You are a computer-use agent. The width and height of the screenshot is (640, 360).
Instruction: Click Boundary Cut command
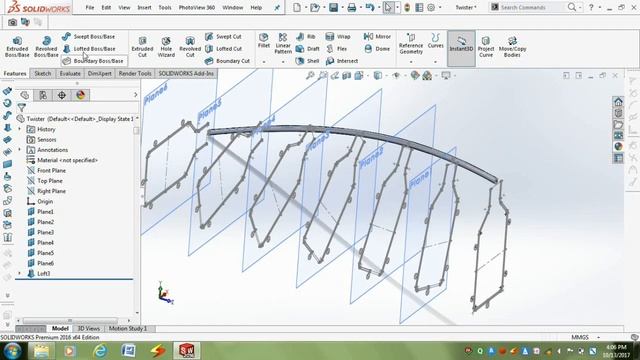tap(227, 61)
